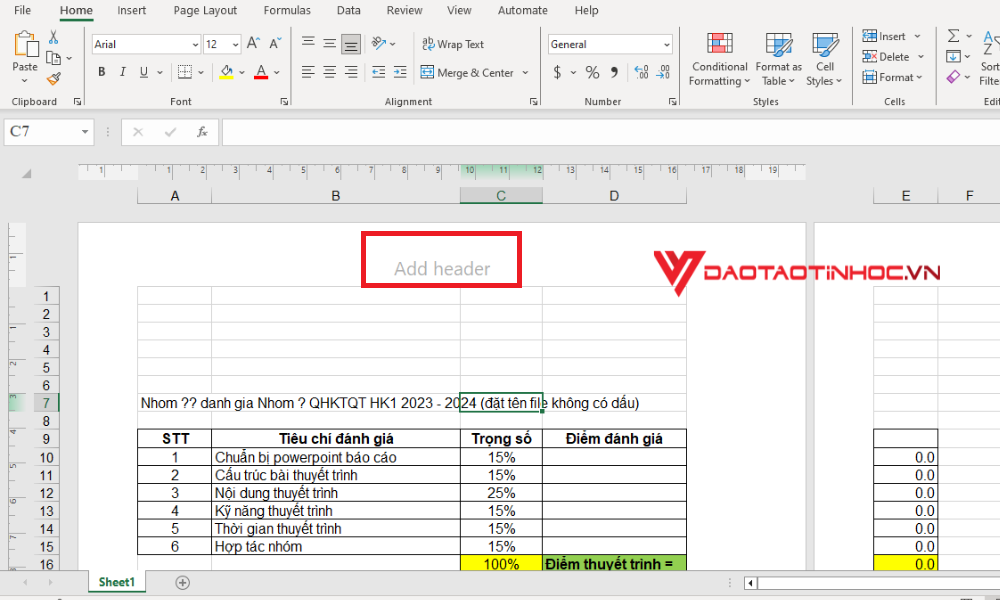Expand Name Box dropdown arrow
Viewport: 1000px width, 600px height.
click(x=84, y=132)
